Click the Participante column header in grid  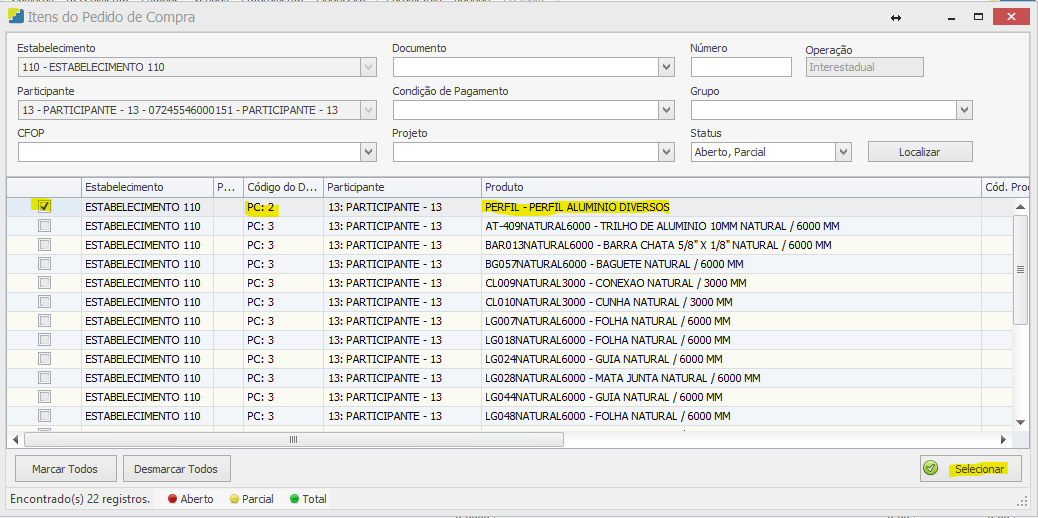pyautogui.click(x=401, y=187)
